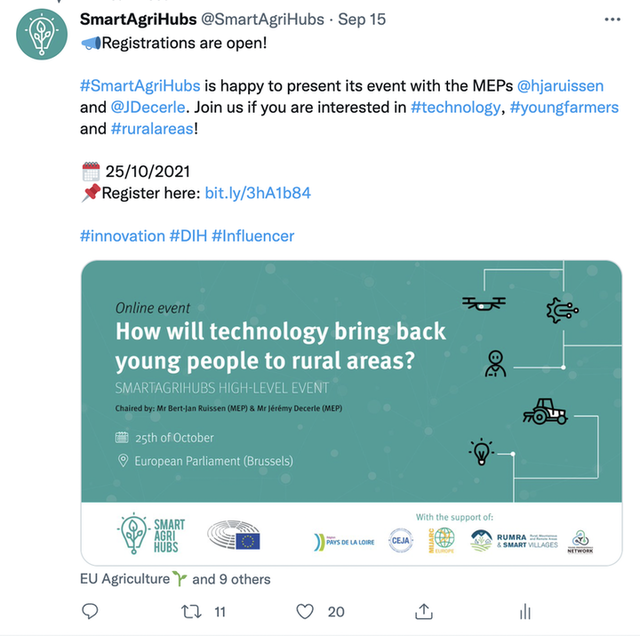Click the reply speech bubble icon

(x=90, y=611)
